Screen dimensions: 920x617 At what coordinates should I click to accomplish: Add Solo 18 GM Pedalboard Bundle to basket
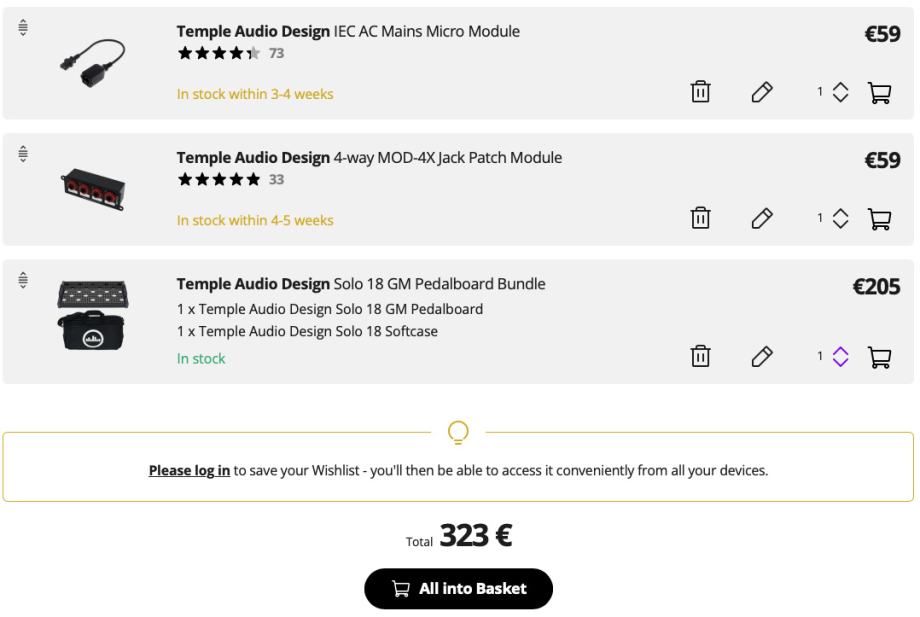tap(880, 356)
